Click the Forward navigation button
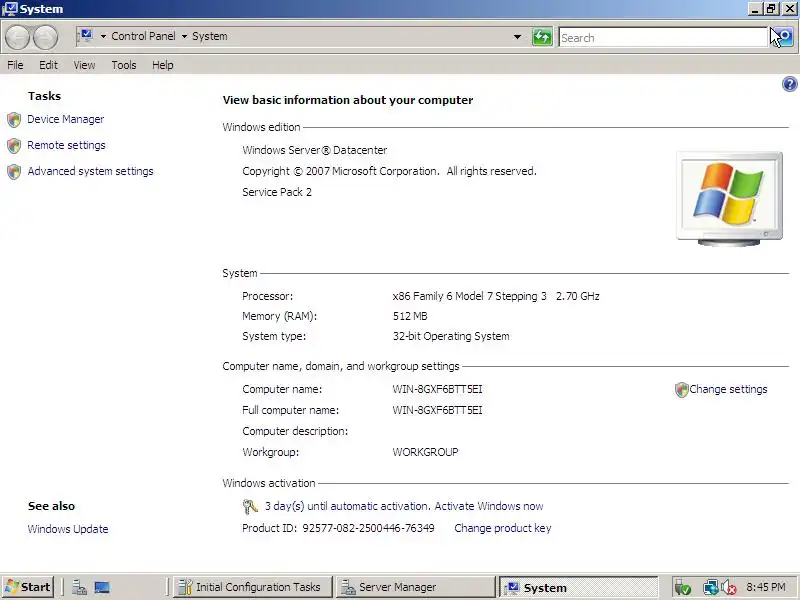The height and width of the screenshot is (600, 800). (45, 37)
